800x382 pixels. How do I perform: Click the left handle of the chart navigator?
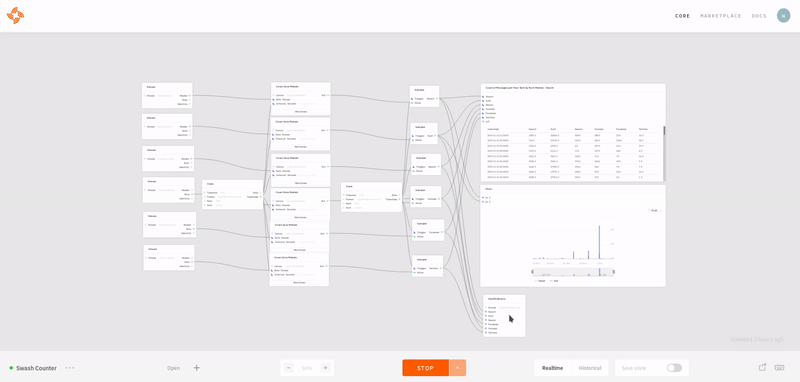click(x=532, y=272)
